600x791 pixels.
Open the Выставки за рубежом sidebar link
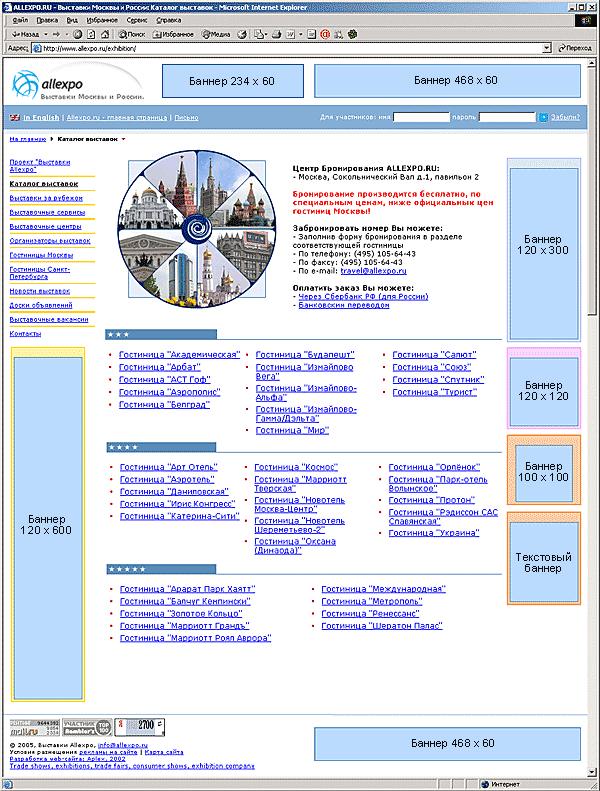click(x=46, y=198)
